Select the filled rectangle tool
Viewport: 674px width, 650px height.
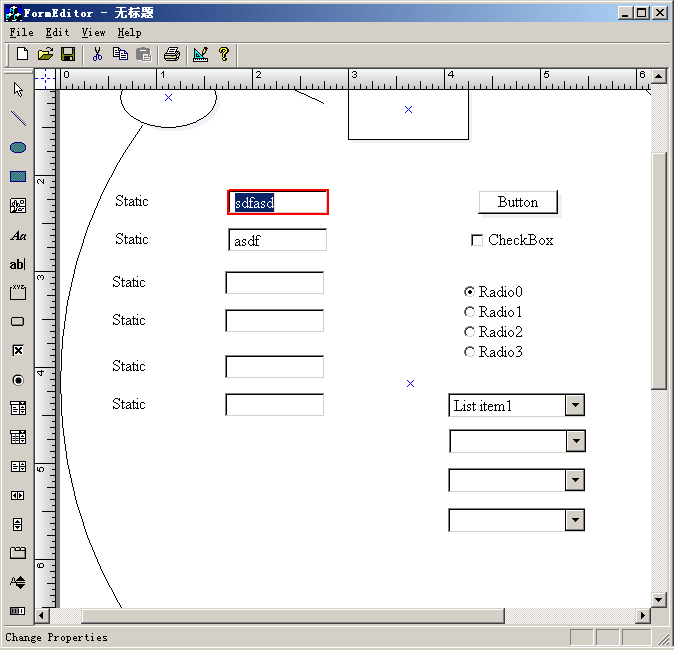[18, 177]
